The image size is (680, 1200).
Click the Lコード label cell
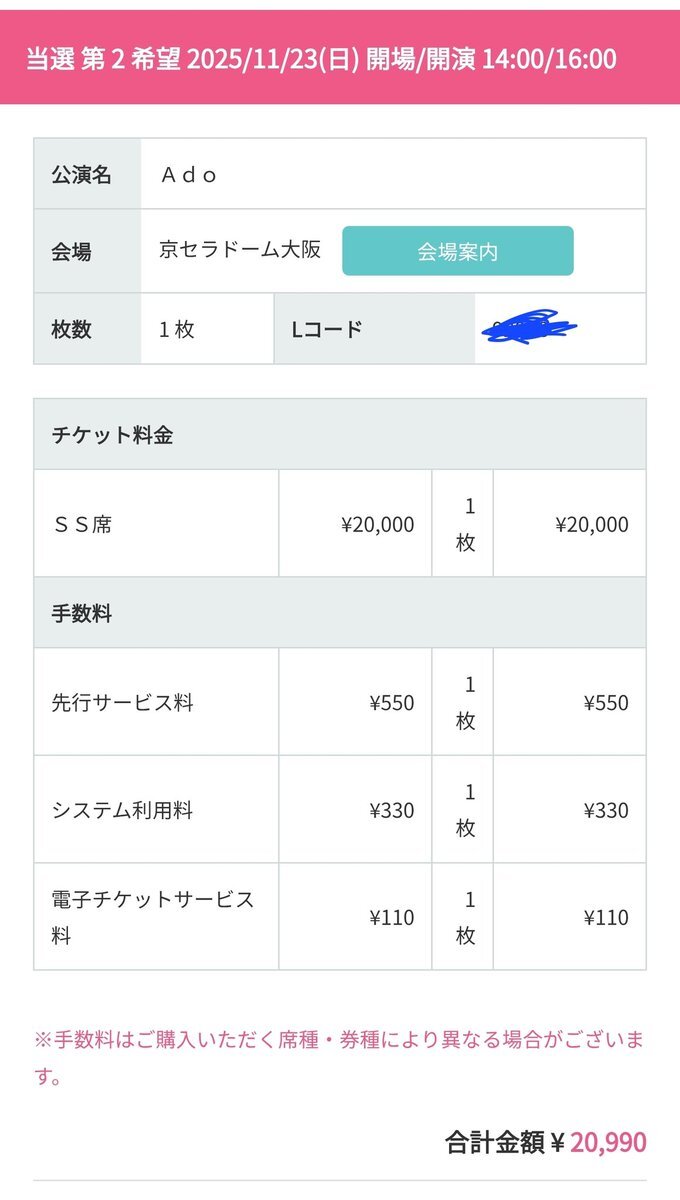tap(374, 329)
